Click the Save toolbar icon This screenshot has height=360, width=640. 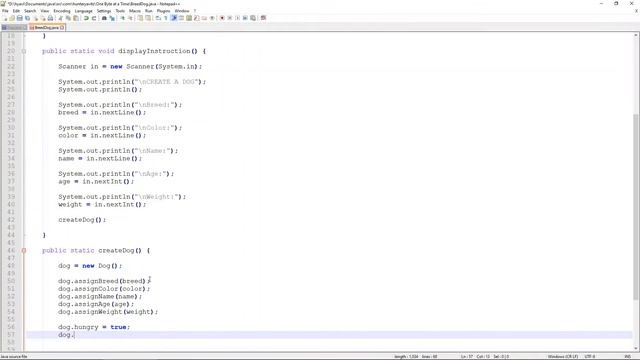point(19,18)
